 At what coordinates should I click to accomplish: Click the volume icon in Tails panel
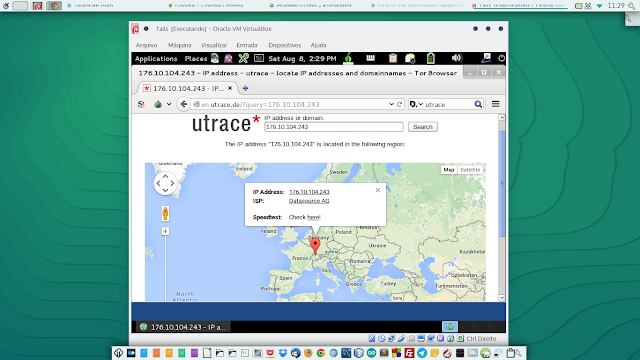point(456,58)
